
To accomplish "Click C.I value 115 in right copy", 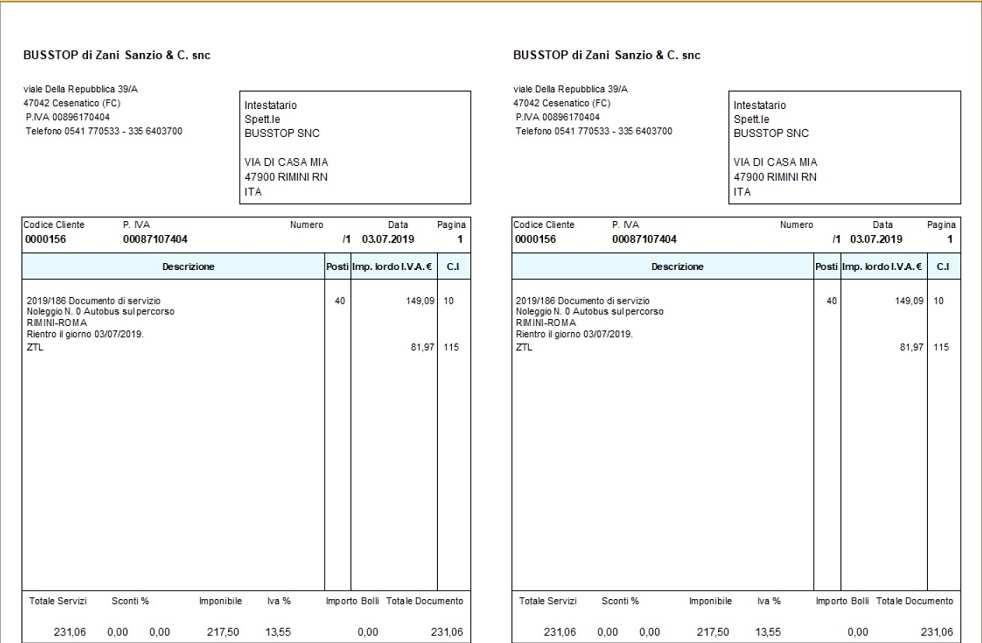I will [941, 347].
